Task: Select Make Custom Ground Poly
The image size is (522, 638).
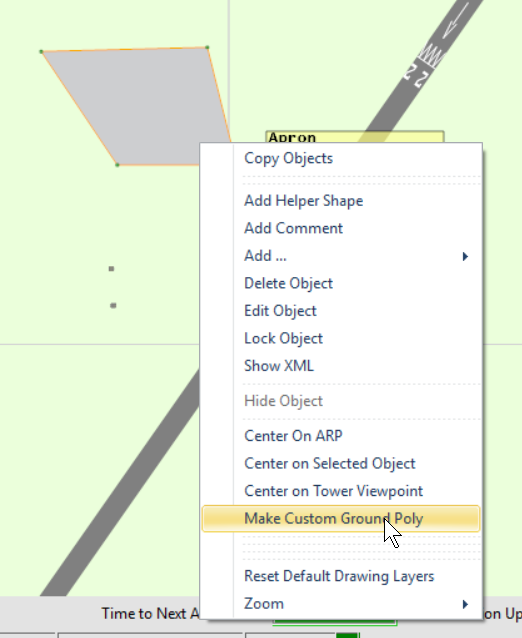Action: click(341, 518)
